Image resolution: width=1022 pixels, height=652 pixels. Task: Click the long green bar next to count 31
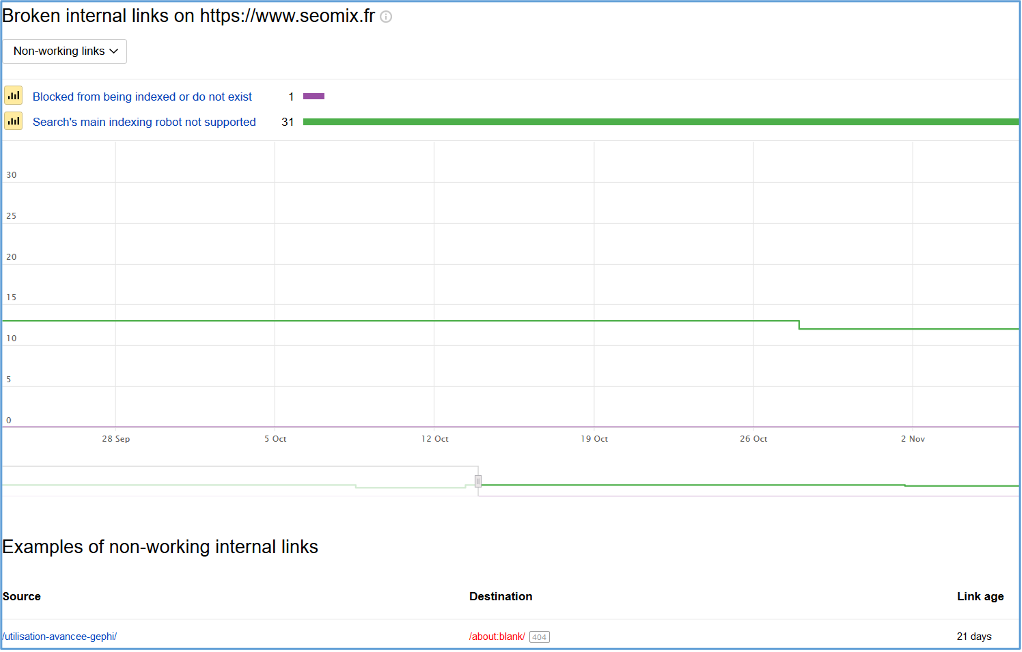click(x=660, y=122)
